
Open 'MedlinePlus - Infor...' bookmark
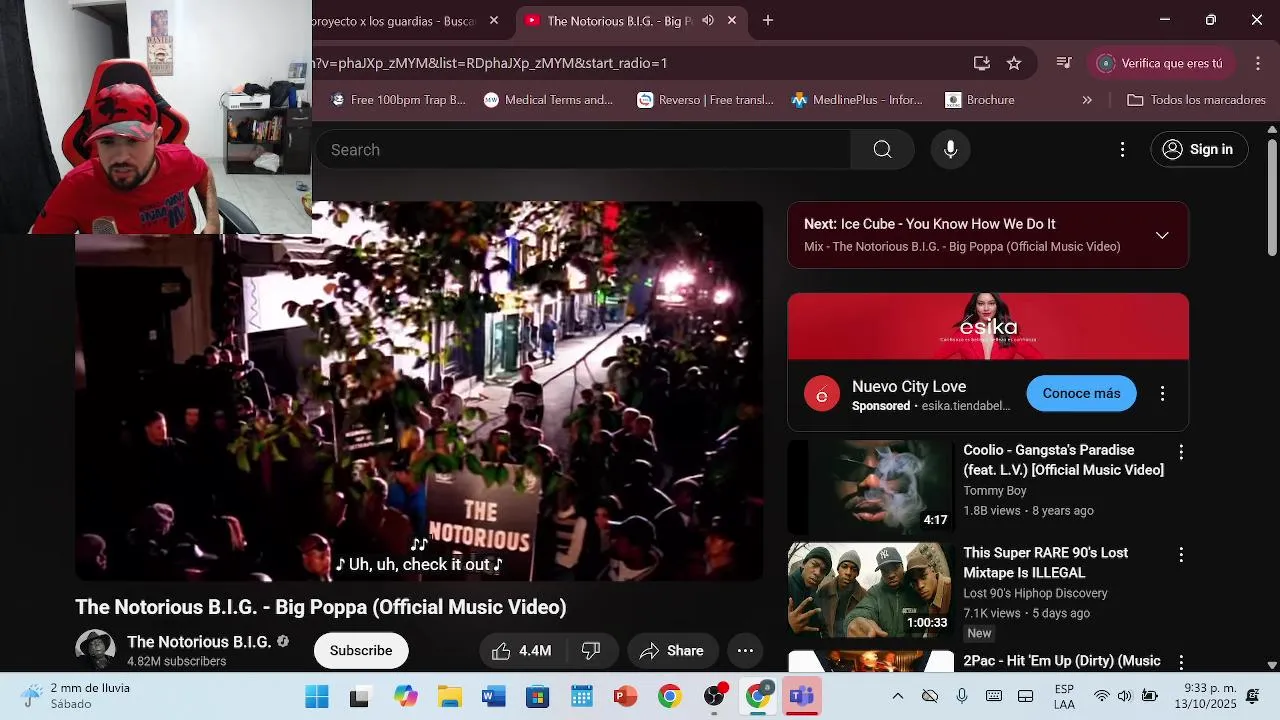pos(857,100)
